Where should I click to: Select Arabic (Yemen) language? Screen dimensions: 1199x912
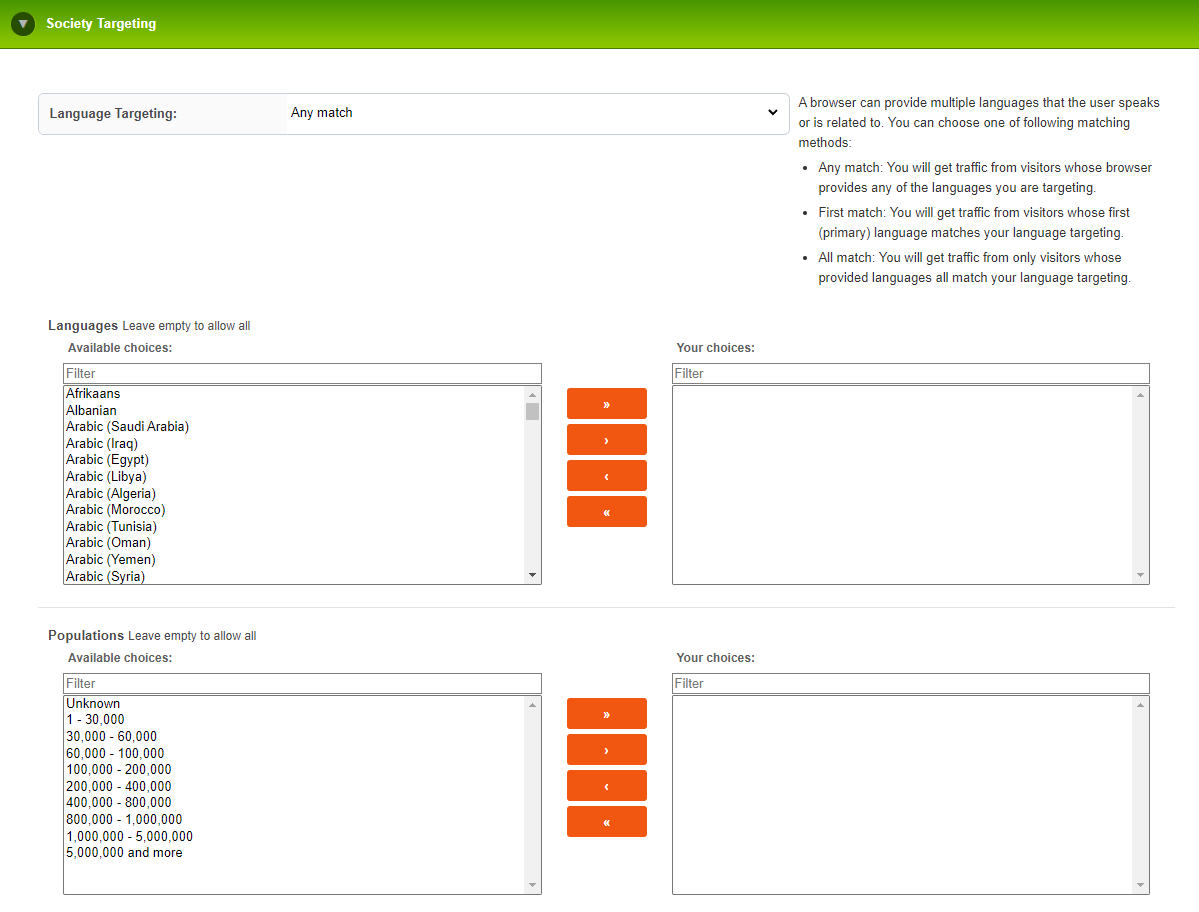[294, 559]
